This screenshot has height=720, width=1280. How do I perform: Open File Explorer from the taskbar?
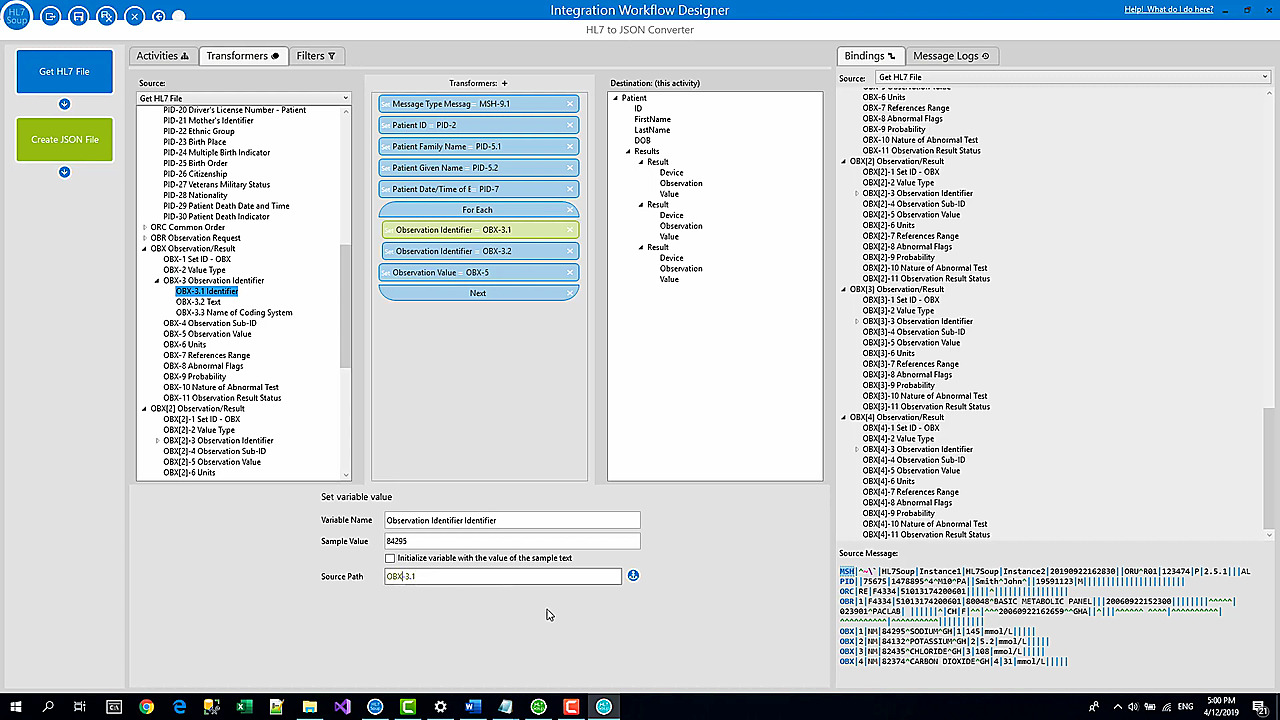click(309, 707)
